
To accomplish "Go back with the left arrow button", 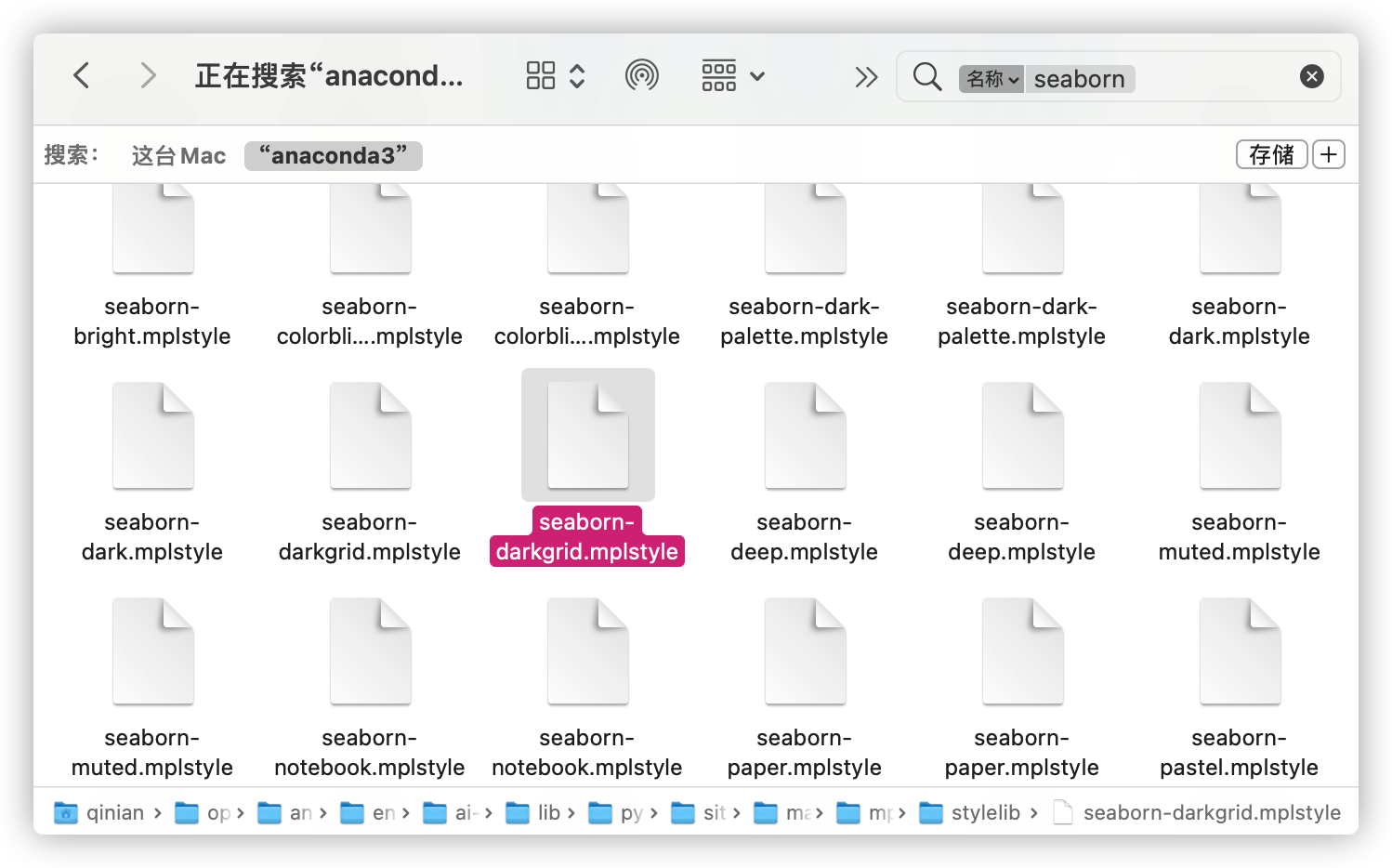I will 82,75.
